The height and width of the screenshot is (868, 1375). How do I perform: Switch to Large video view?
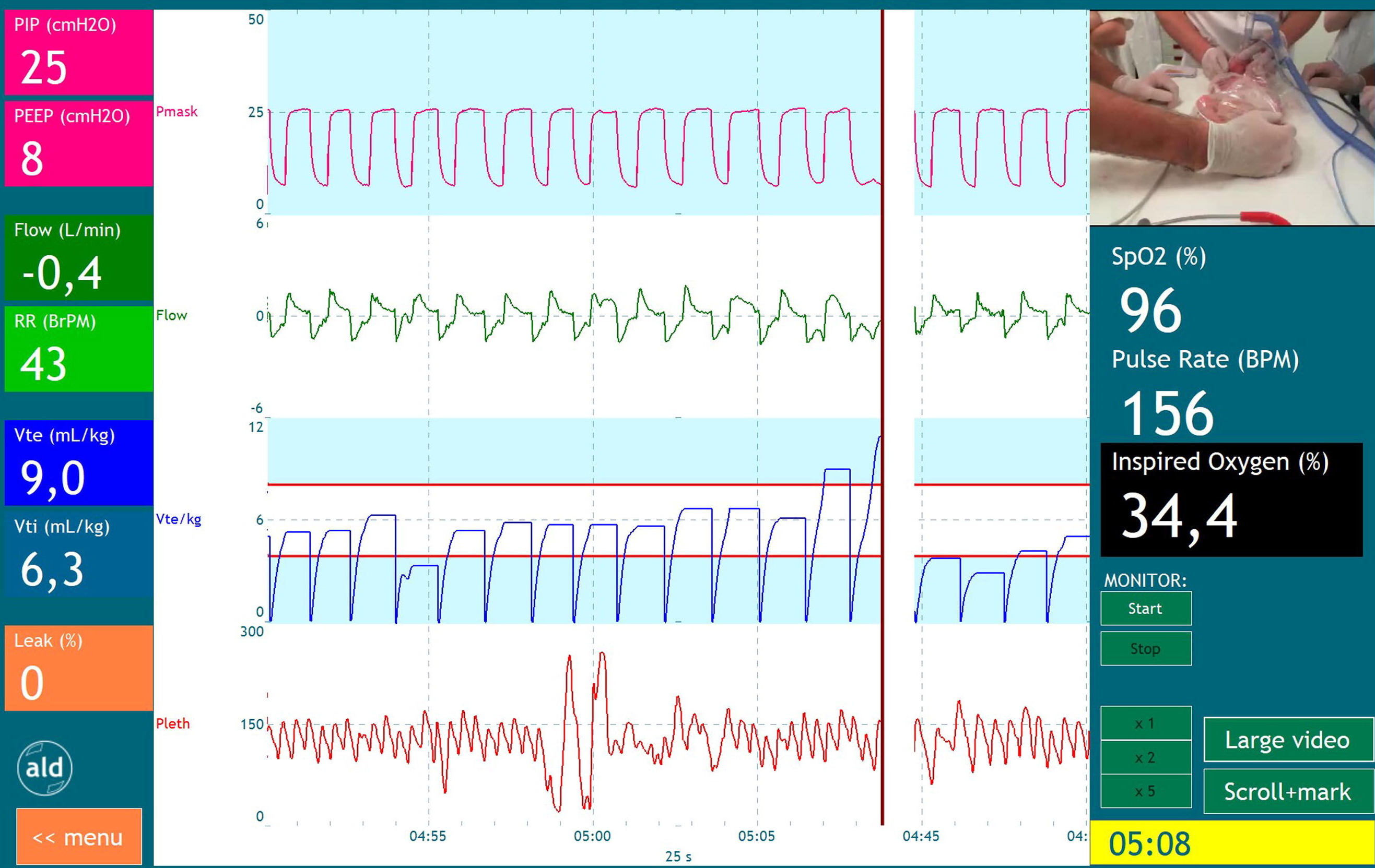(x=1288, y=740)
